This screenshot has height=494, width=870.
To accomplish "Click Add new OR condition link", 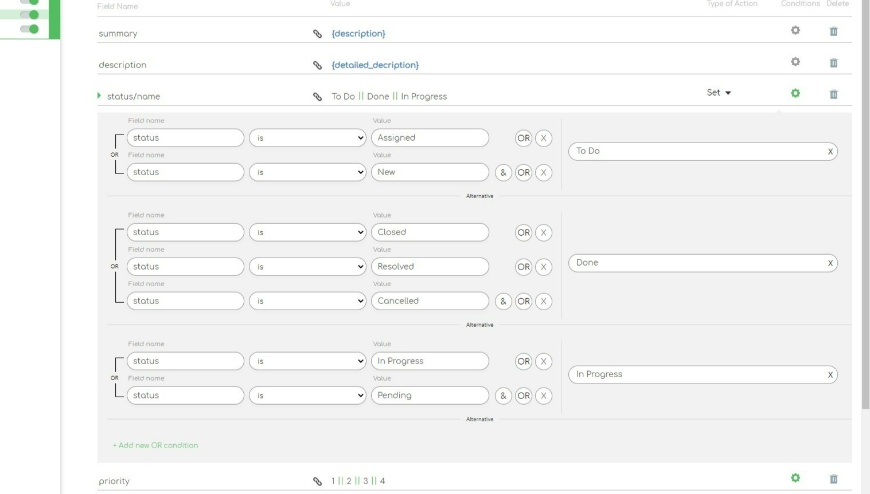I will 155,445.
